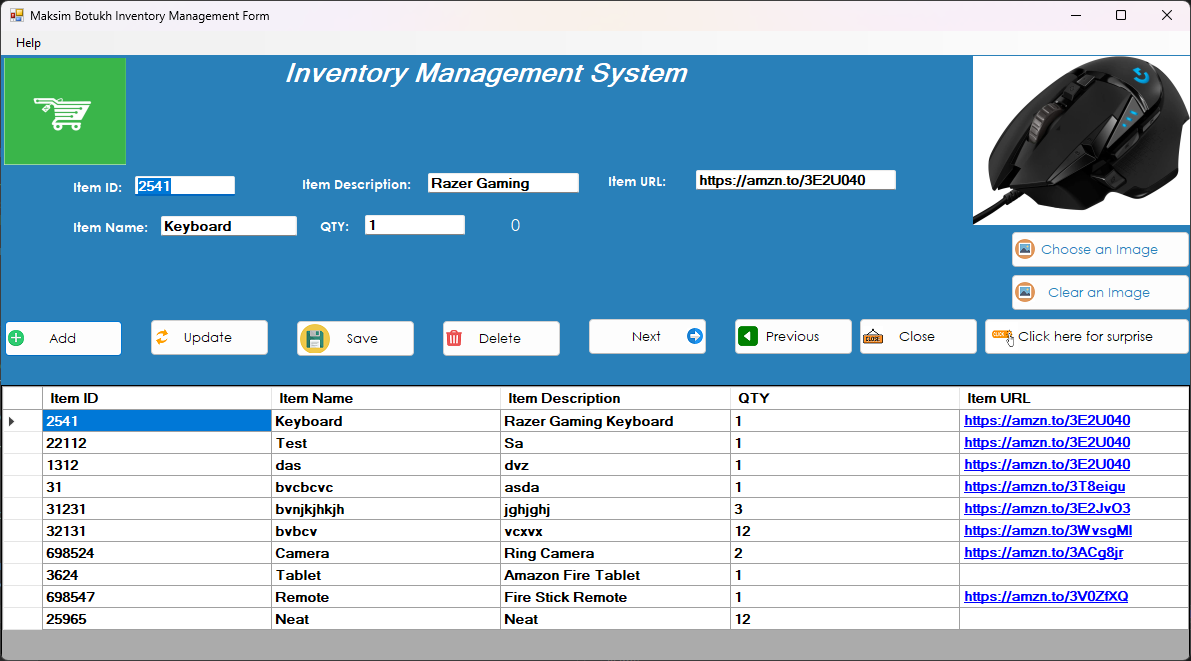This screenshot has height=661, width=1191.
Task: Click the Add button label
Action: pyautogui.click(x=62, y=339)
